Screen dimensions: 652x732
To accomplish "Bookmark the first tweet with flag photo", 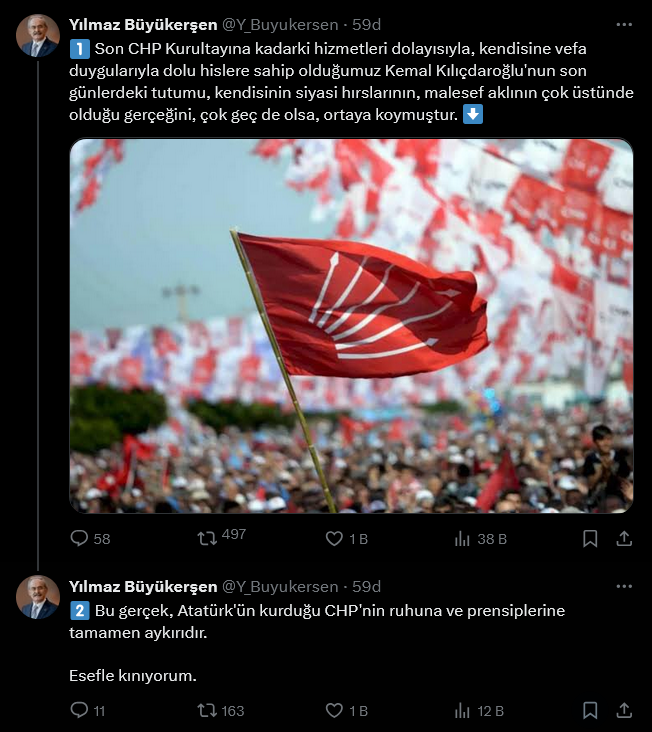I will [x=590, y=539].
